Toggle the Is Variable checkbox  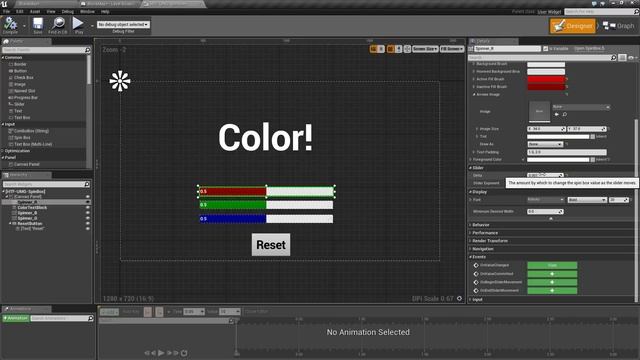[x=545, y=49]
